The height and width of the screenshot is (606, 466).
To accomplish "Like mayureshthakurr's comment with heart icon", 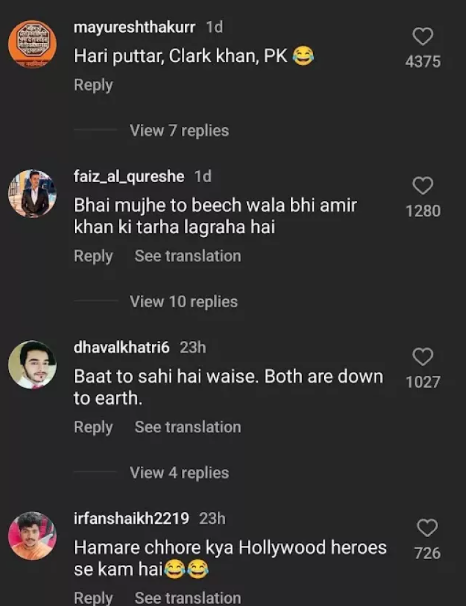I will [423, 37].
